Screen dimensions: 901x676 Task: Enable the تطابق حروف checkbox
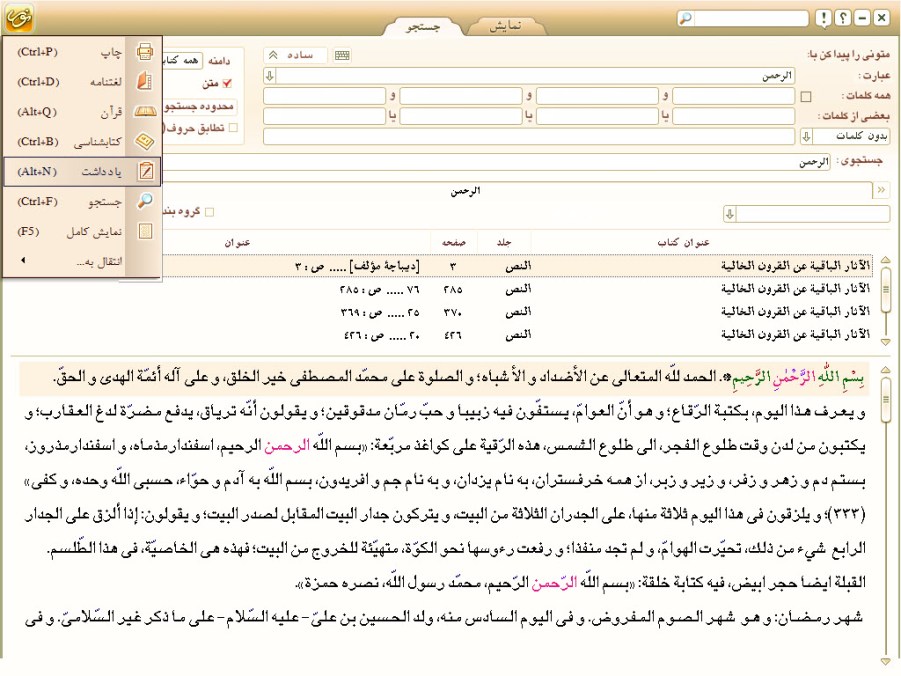click(x=233, y=128)
